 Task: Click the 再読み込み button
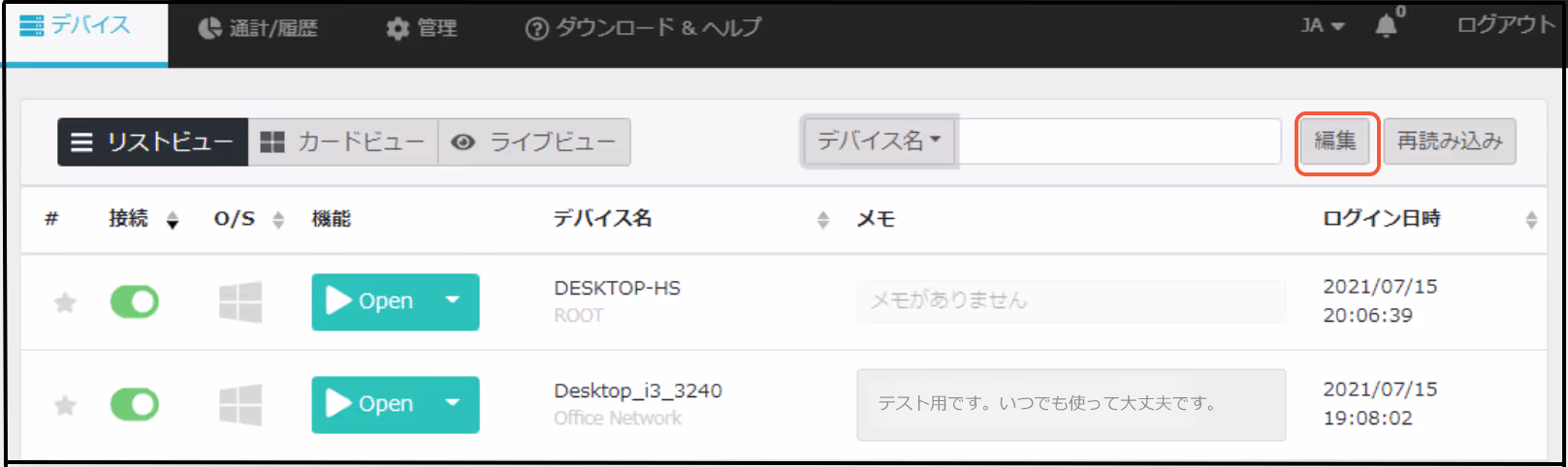(1450, 141)
